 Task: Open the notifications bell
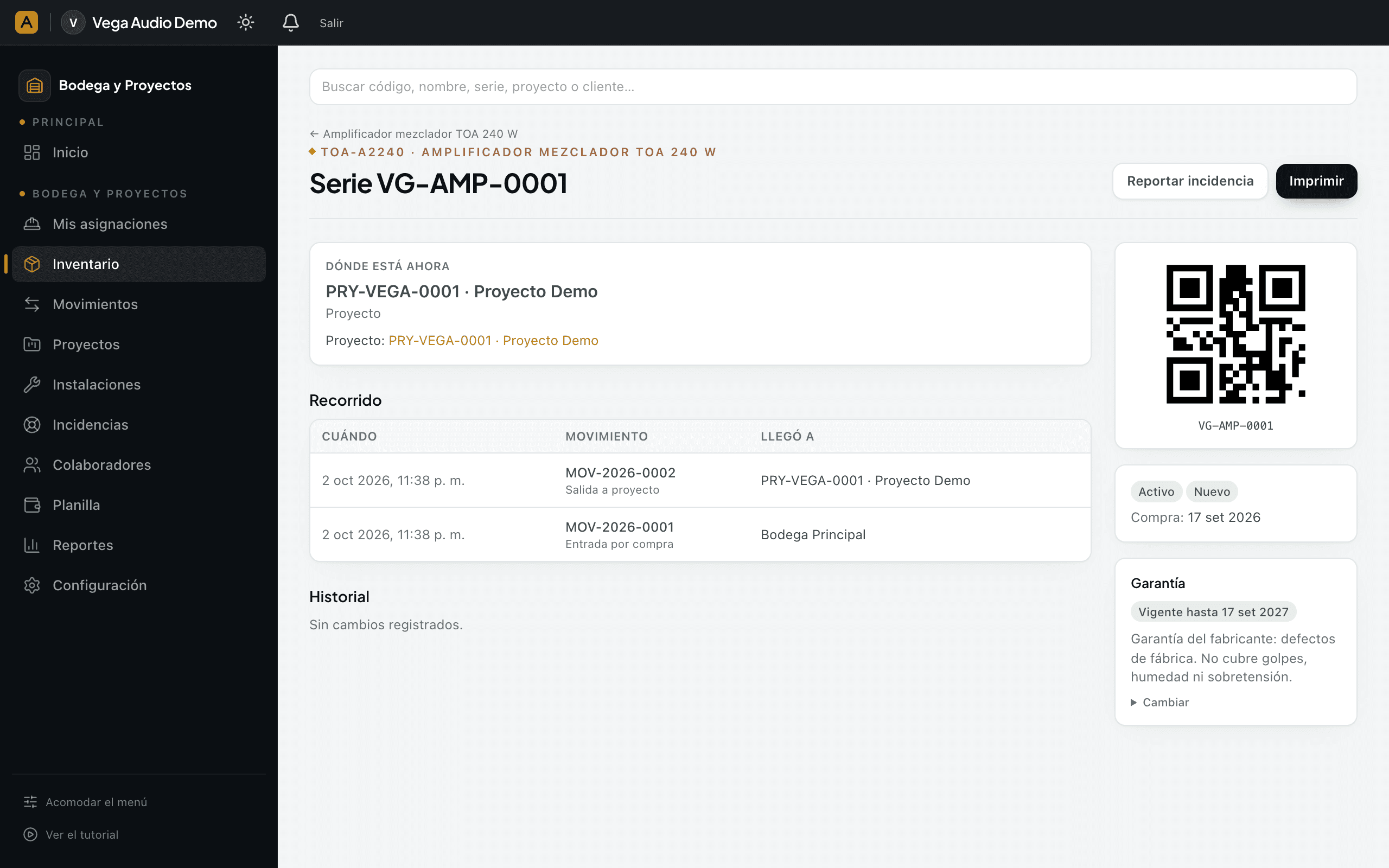click(290, 22)
